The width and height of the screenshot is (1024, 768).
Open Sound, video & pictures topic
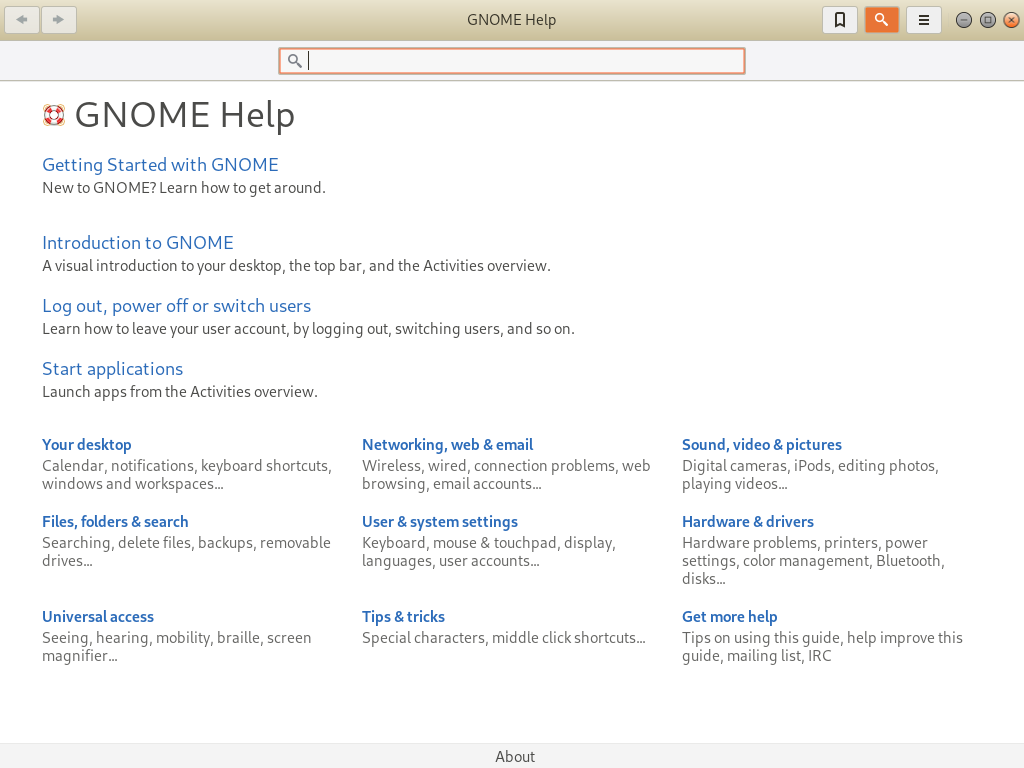click(761, 445)
